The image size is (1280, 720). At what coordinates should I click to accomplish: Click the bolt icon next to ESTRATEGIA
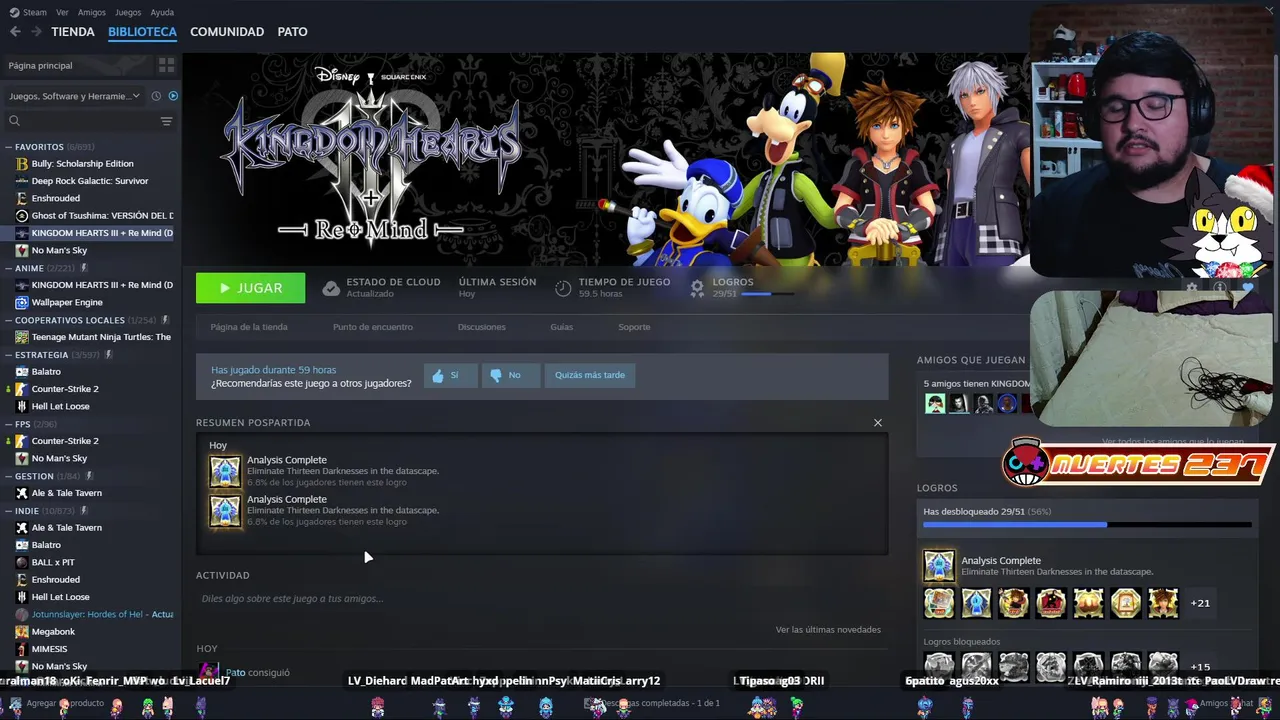click(108, 354)
